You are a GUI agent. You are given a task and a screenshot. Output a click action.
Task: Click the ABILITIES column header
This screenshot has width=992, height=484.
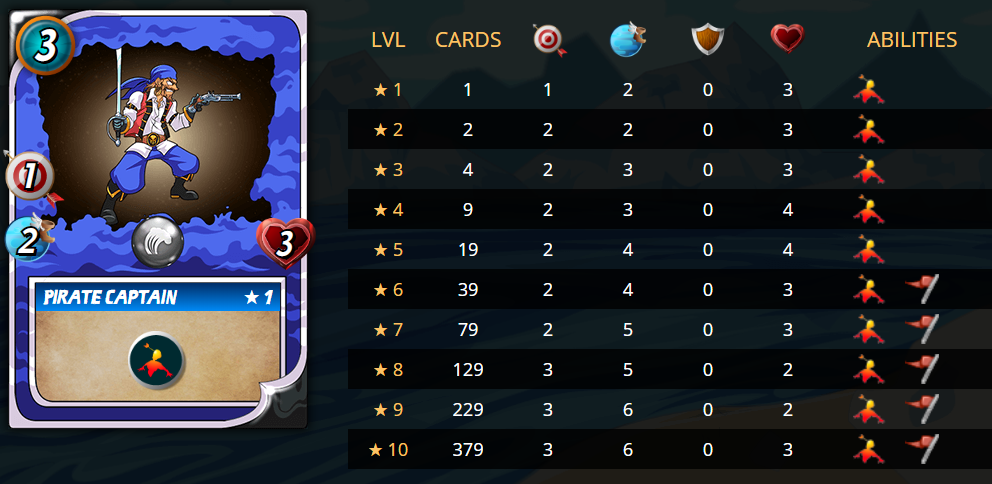point(912,40)
